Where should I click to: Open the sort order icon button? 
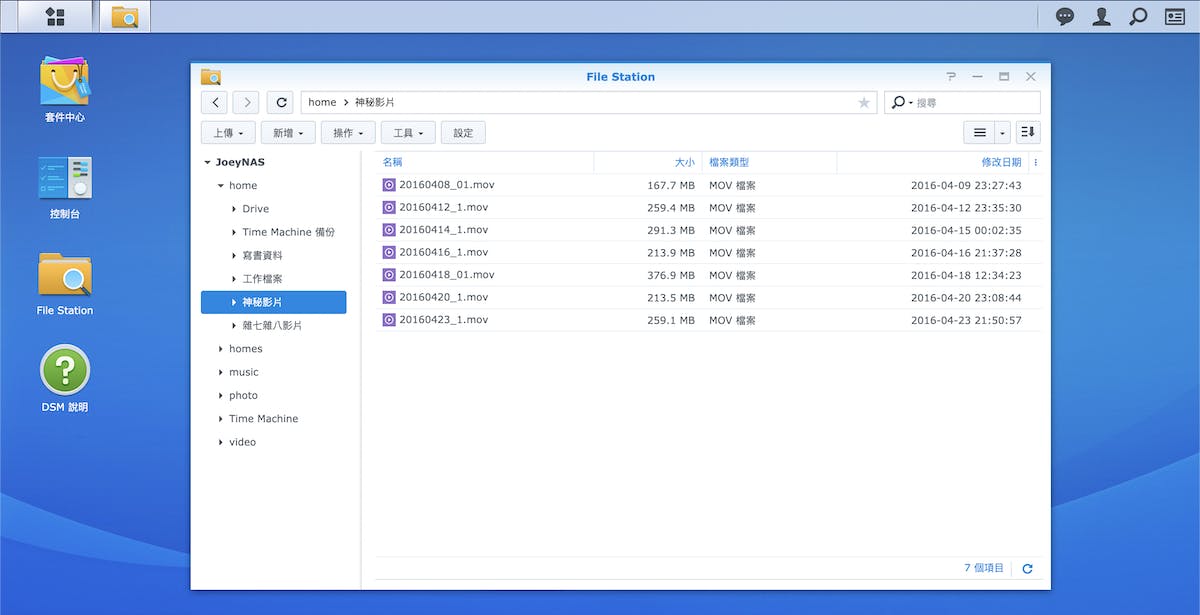pyautogui.click(x=1028, y=132)
